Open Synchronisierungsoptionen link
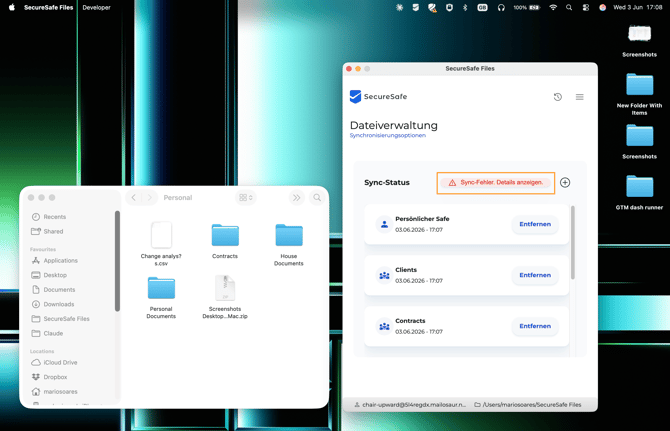The image size is (670, 431). click(x=388, y=135)
